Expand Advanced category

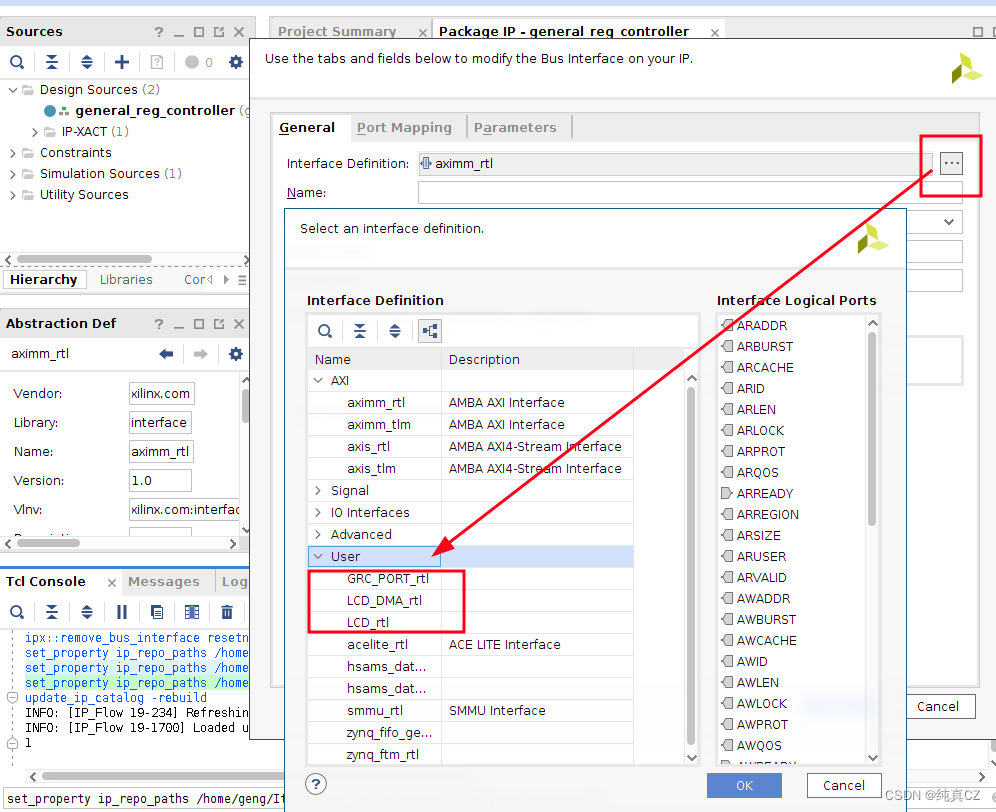318,534
